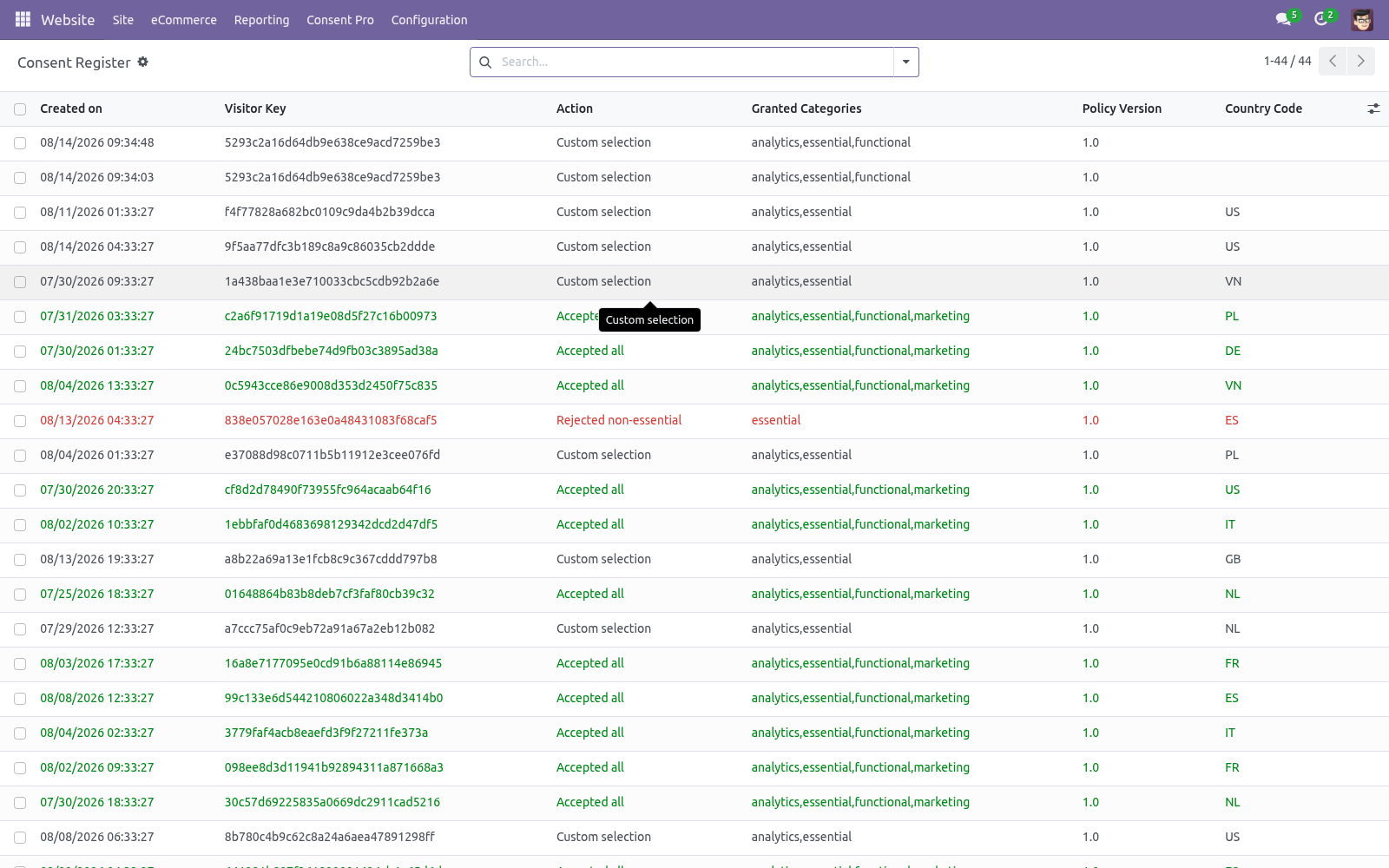
Task: Click the Consent Register gear icon
Action: pos(143,62)
